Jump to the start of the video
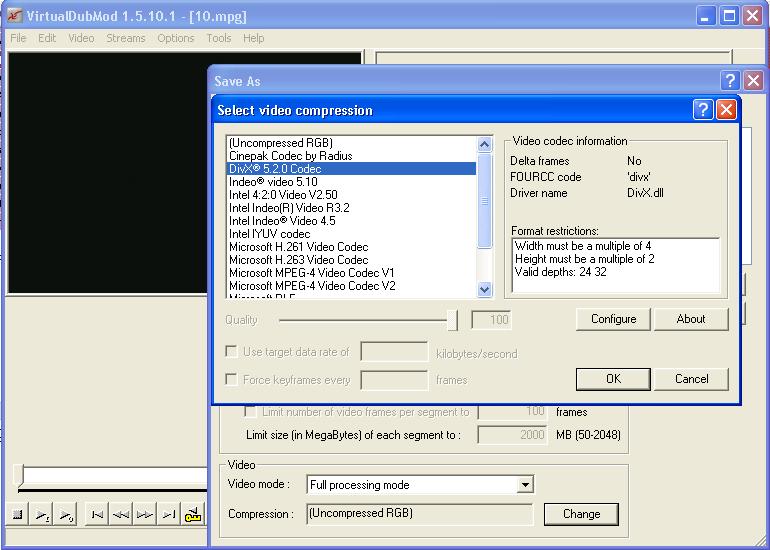Viewport: 770px width, 550px height. (x=97, y=515)
